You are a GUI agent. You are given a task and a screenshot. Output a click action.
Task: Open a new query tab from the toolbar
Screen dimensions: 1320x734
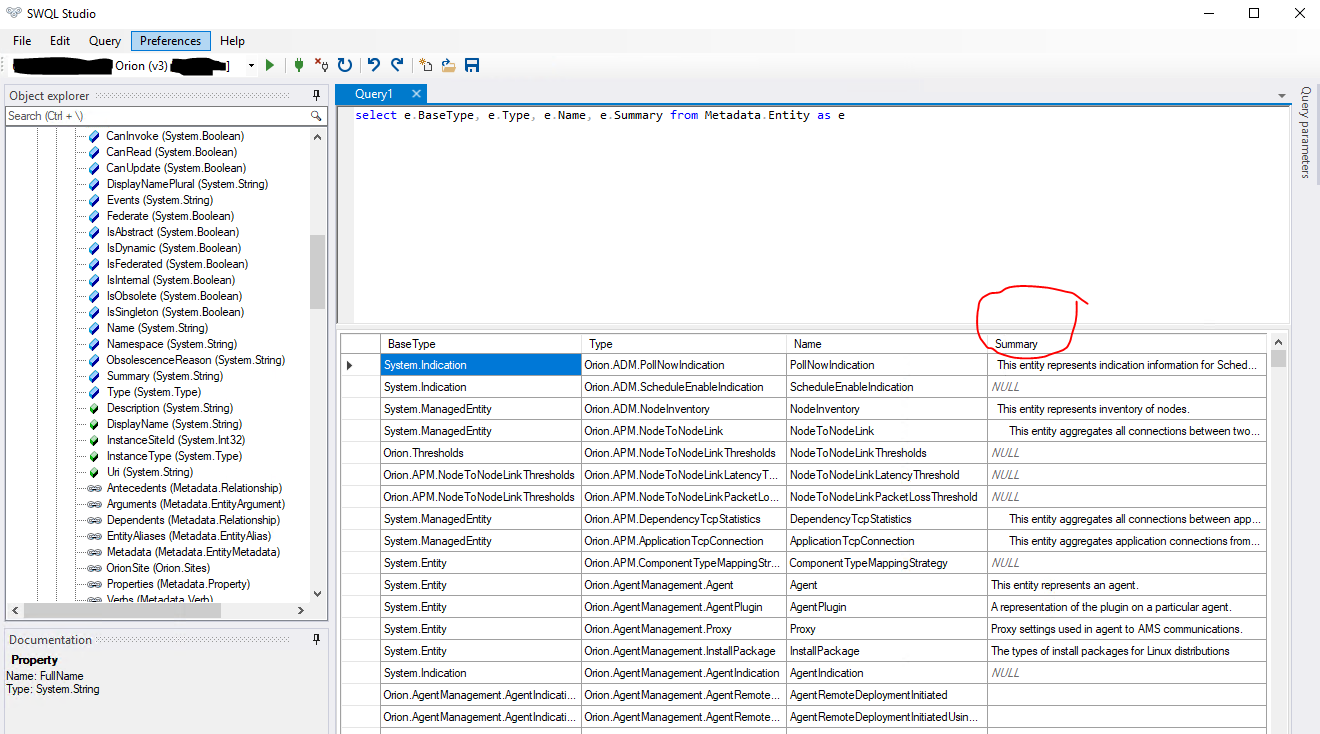426,66
